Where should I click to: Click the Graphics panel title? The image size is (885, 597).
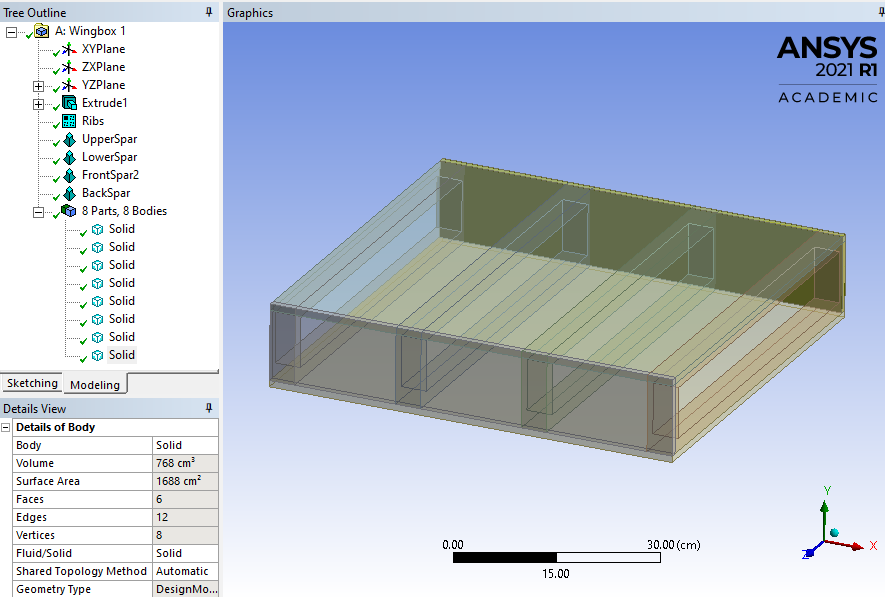coord(250,12)
